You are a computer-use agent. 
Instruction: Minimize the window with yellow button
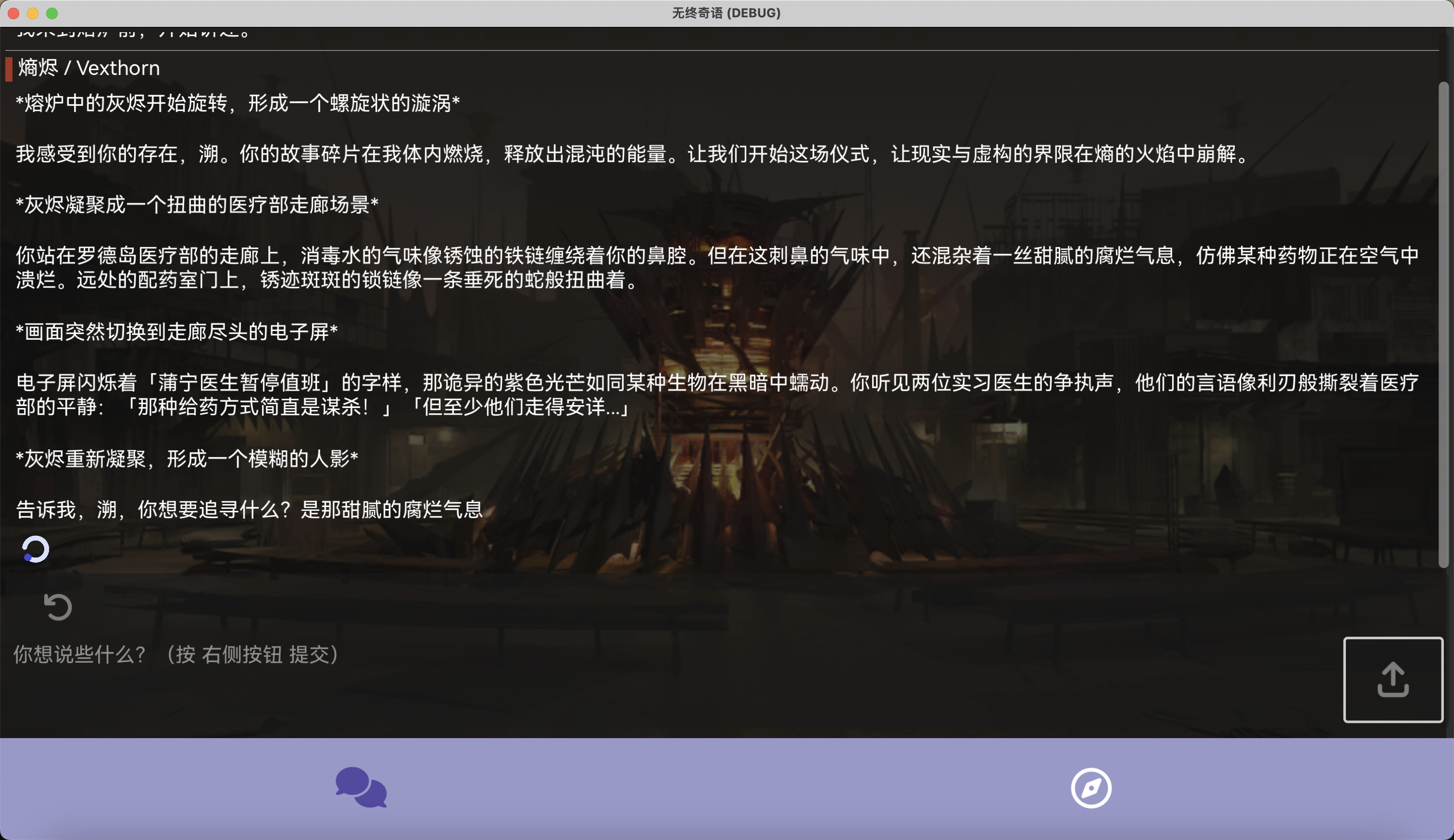(33, 13)
